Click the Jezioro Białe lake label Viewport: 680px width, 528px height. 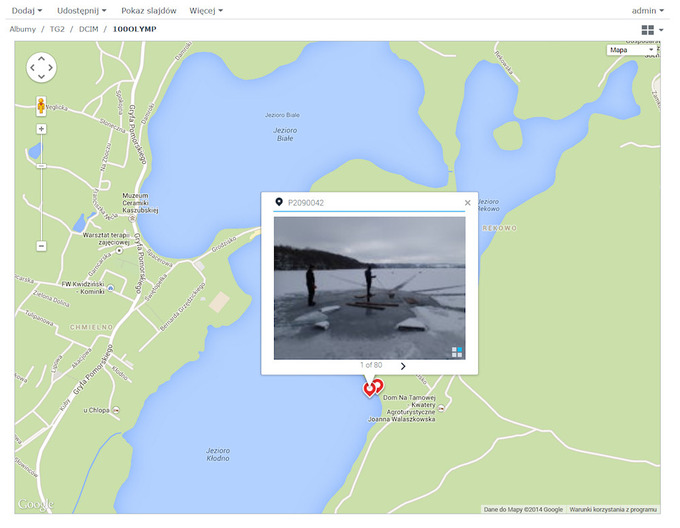(x=285, y=134)
